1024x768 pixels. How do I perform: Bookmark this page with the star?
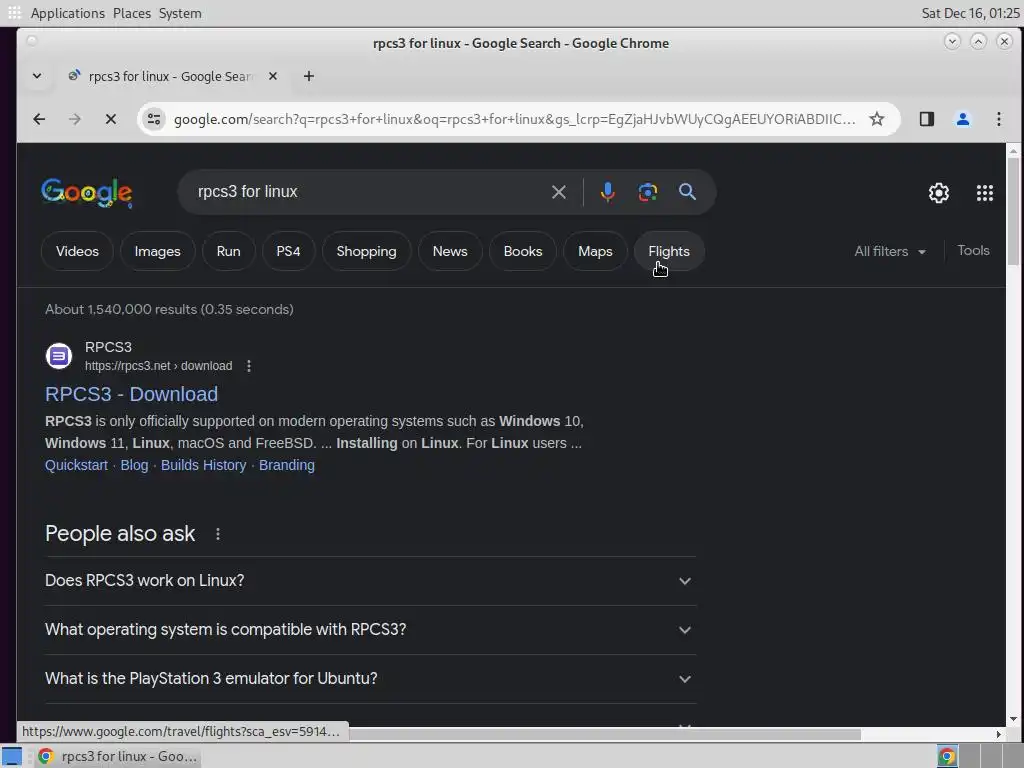(876, 119)
